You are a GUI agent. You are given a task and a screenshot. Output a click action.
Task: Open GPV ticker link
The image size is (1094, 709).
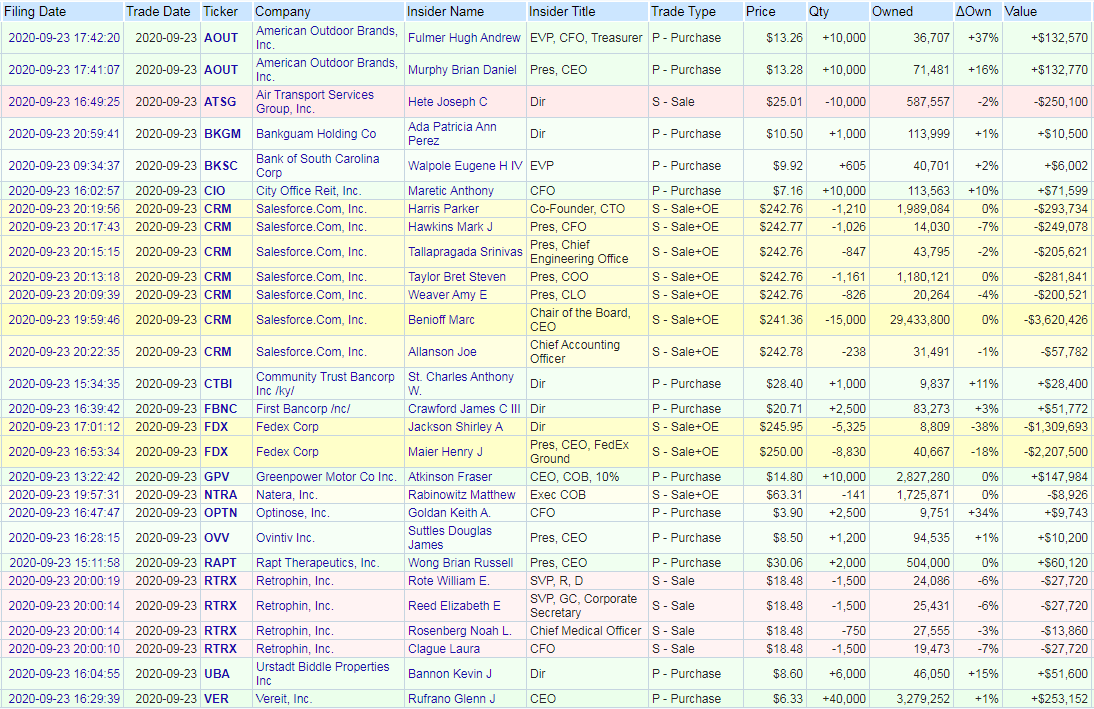(x=216, y=477)
